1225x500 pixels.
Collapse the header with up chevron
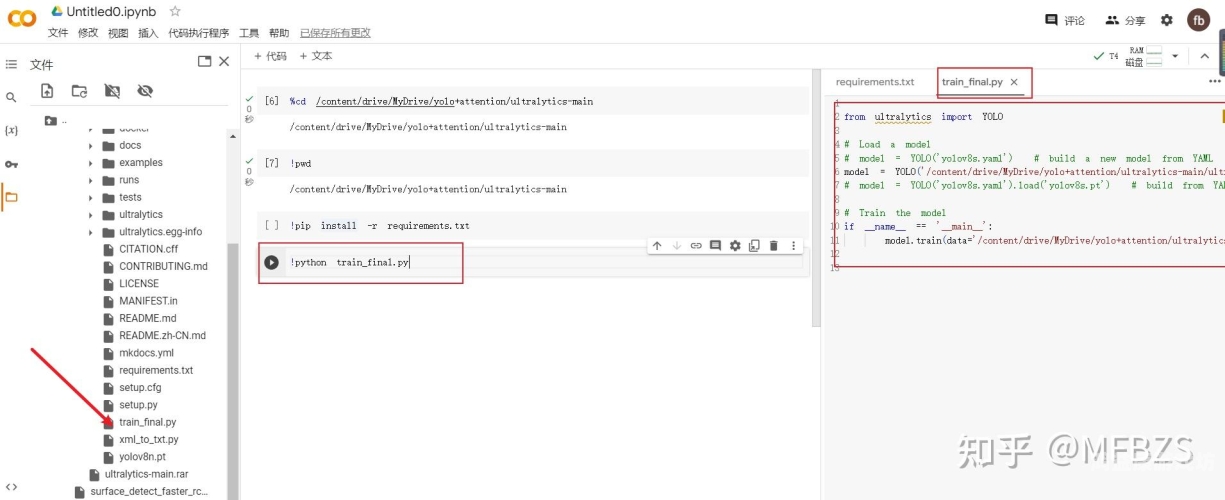click(x=1205, y=56)
